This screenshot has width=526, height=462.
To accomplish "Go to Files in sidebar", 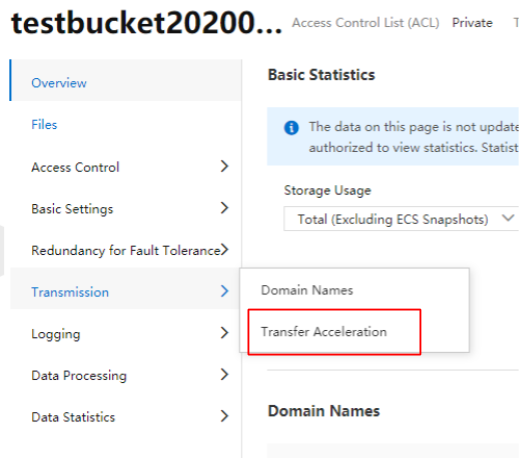I will click(x=44, y=124).
